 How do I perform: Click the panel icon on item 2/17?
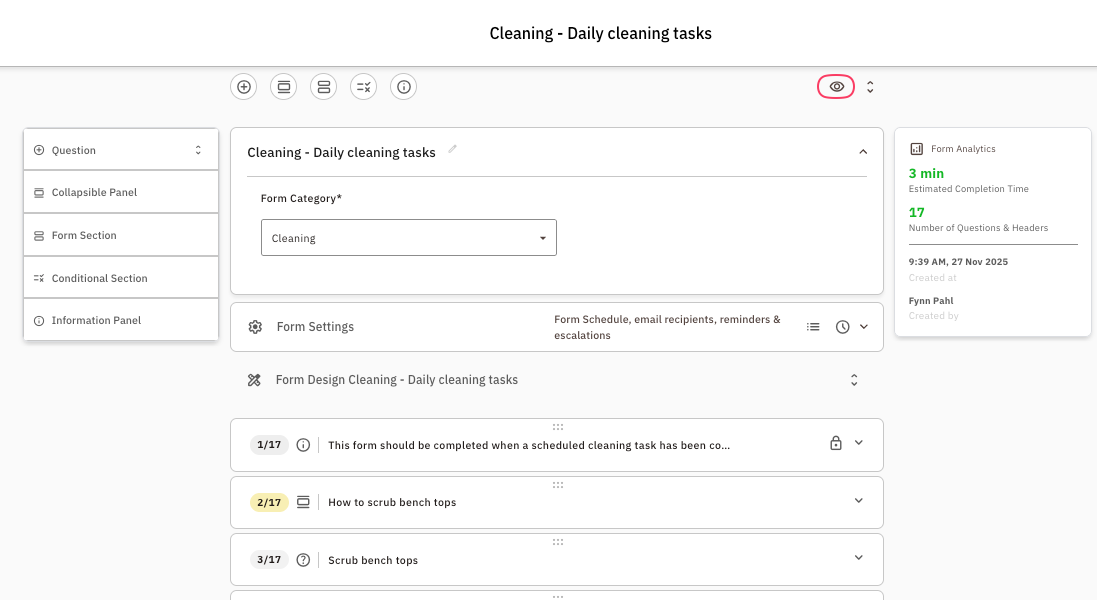click(x=303, y=502)
